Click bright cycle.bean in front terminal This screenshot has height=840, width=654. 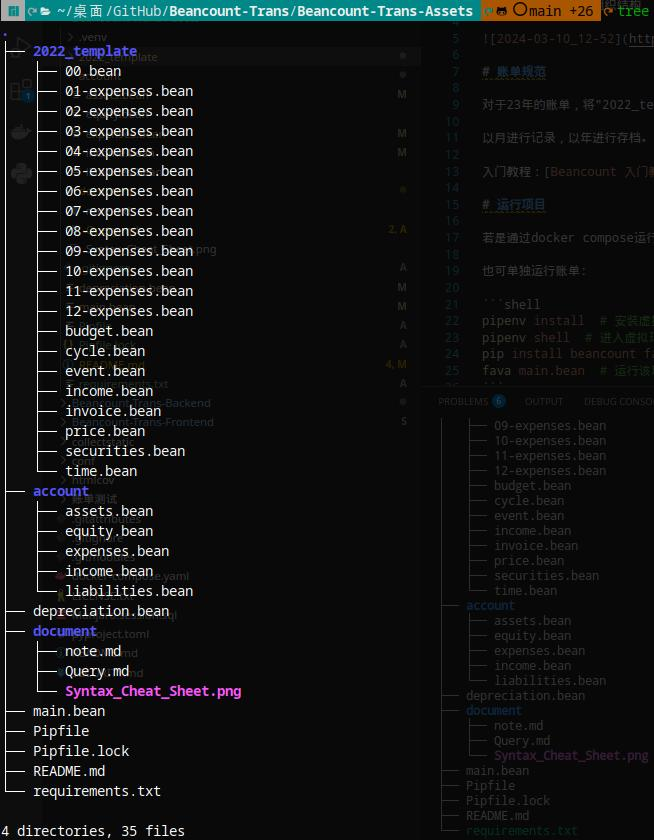[x=105, y=351]
